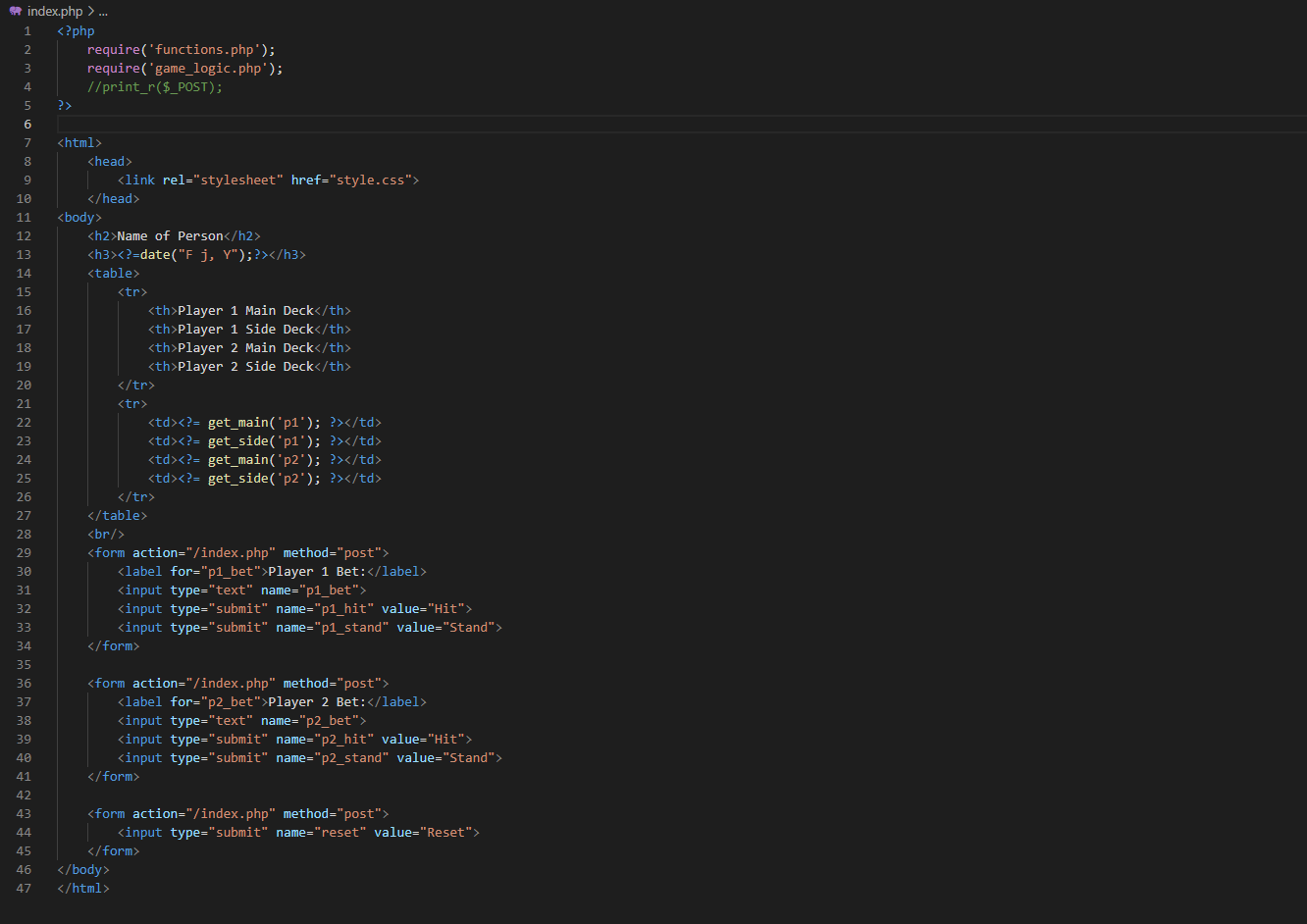Viewport: 1307px width, 924px height.
Task: Click the date("F j, Y") call
Action: [193, 254]
